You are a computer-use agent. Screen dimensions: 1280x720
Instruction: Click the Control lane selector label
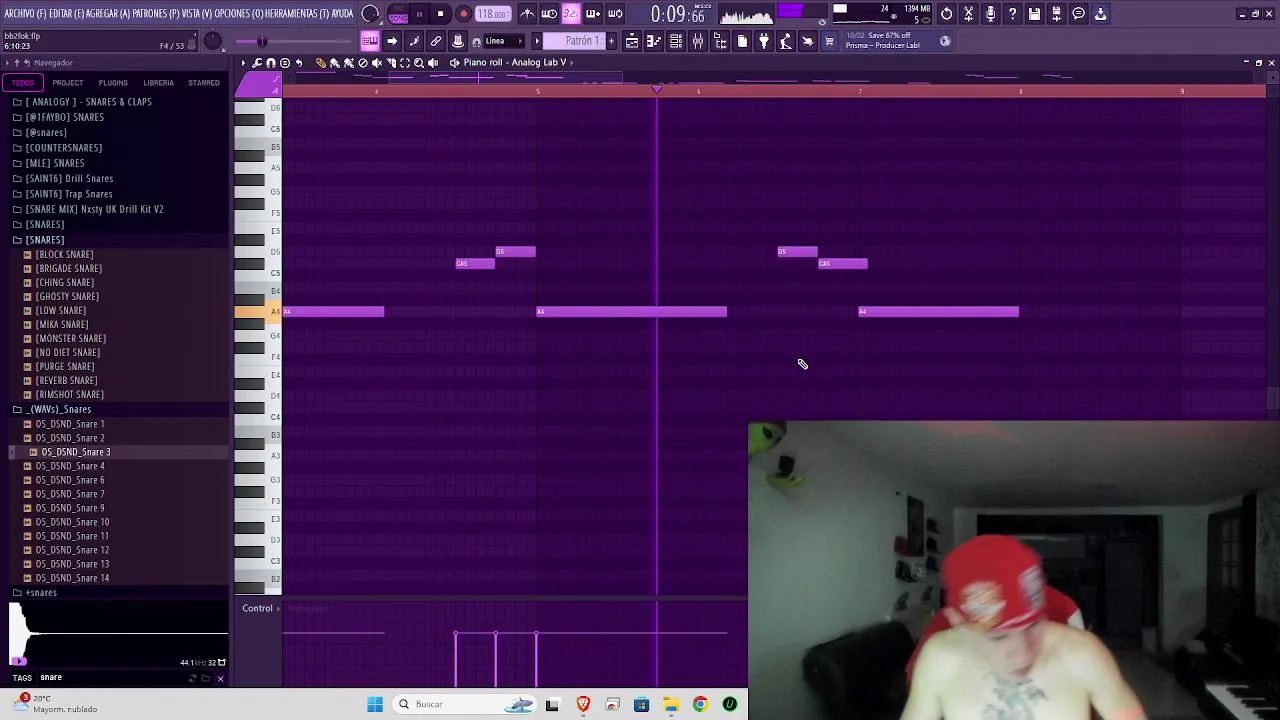(x=257, y=608)
